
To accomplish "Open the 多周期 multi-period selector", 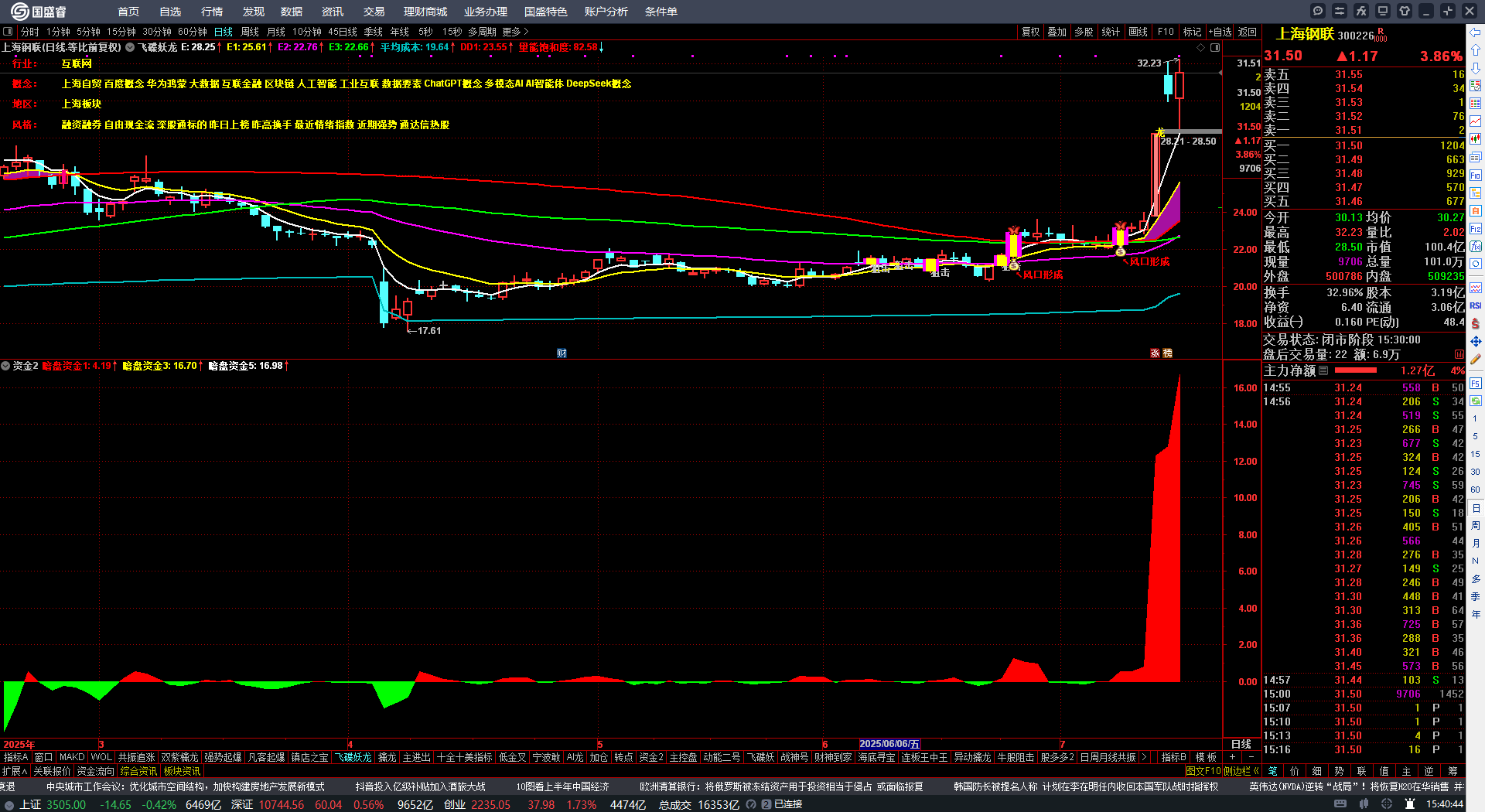I will (482, 32).
